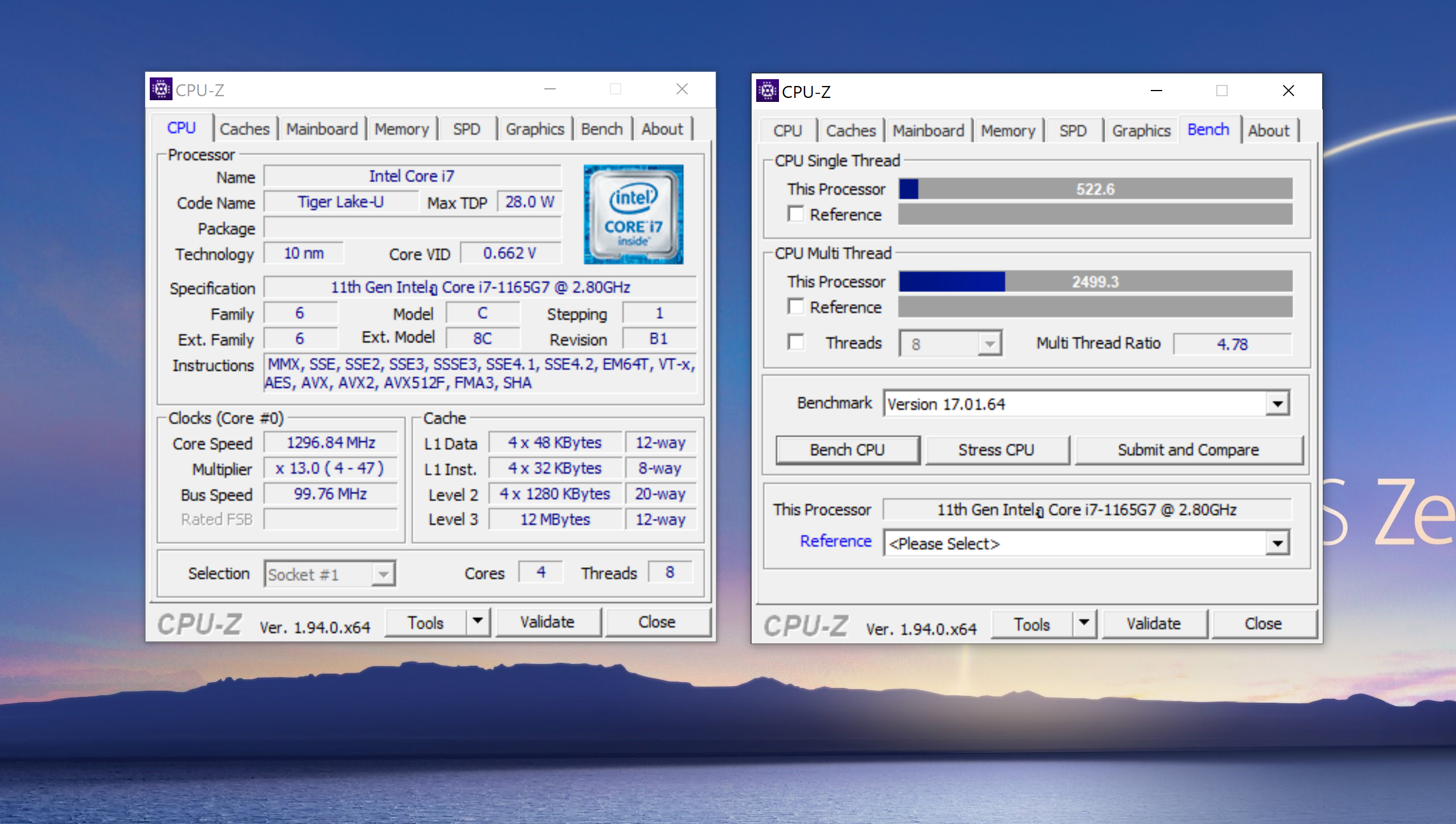Open Caches tab in left CPU-Z window
The width and height of the screenshot is (1456, 824).
(x=244, y=129)
